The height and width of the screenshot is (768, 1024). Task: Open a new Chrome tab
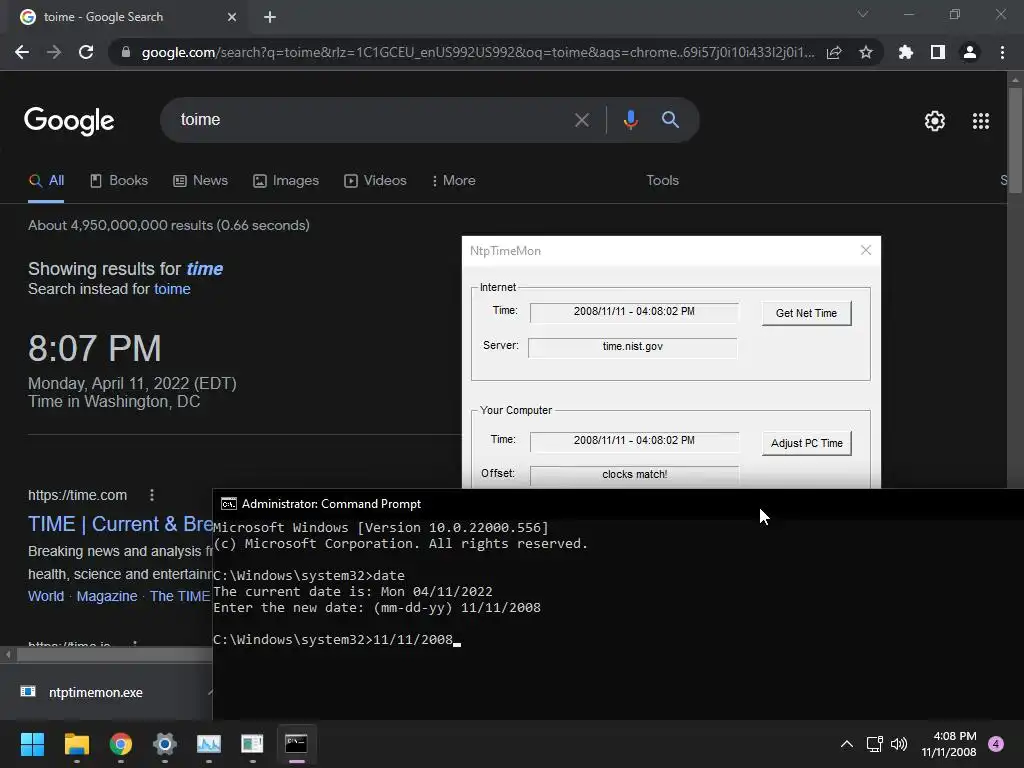click(x=270, y=17)
